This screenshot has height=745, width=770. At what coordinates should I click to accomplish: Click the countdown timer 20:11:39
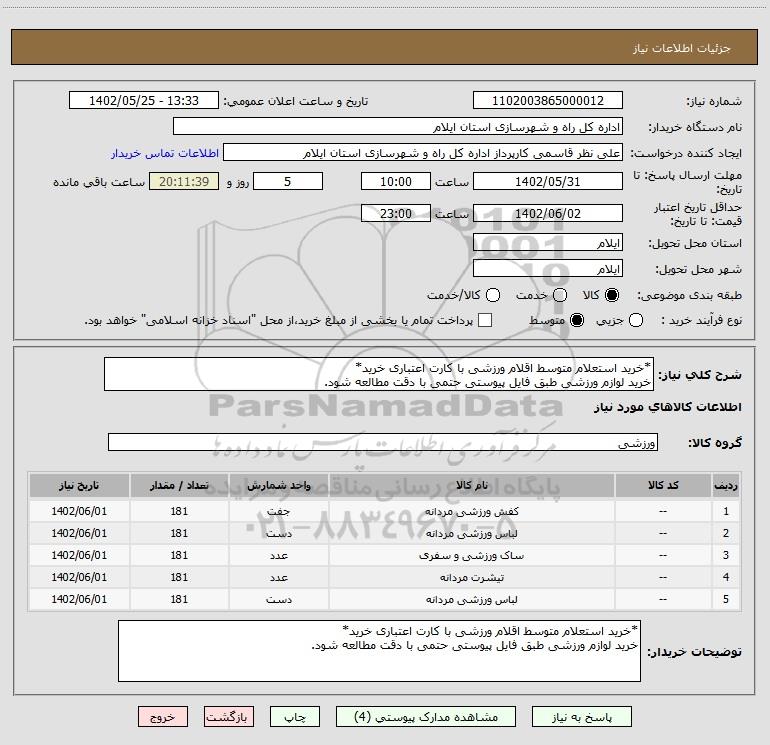pyautogui.click(x=184, y=181)
